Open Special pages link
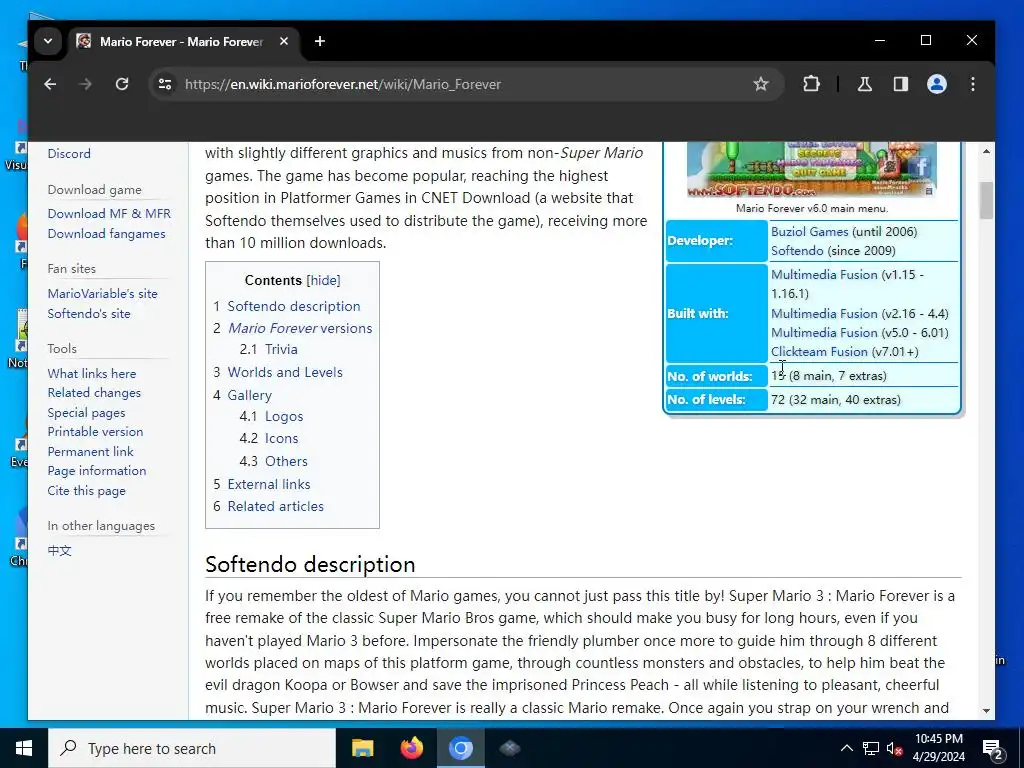The height and width of the screenshot is (768, 1024). 86,413
